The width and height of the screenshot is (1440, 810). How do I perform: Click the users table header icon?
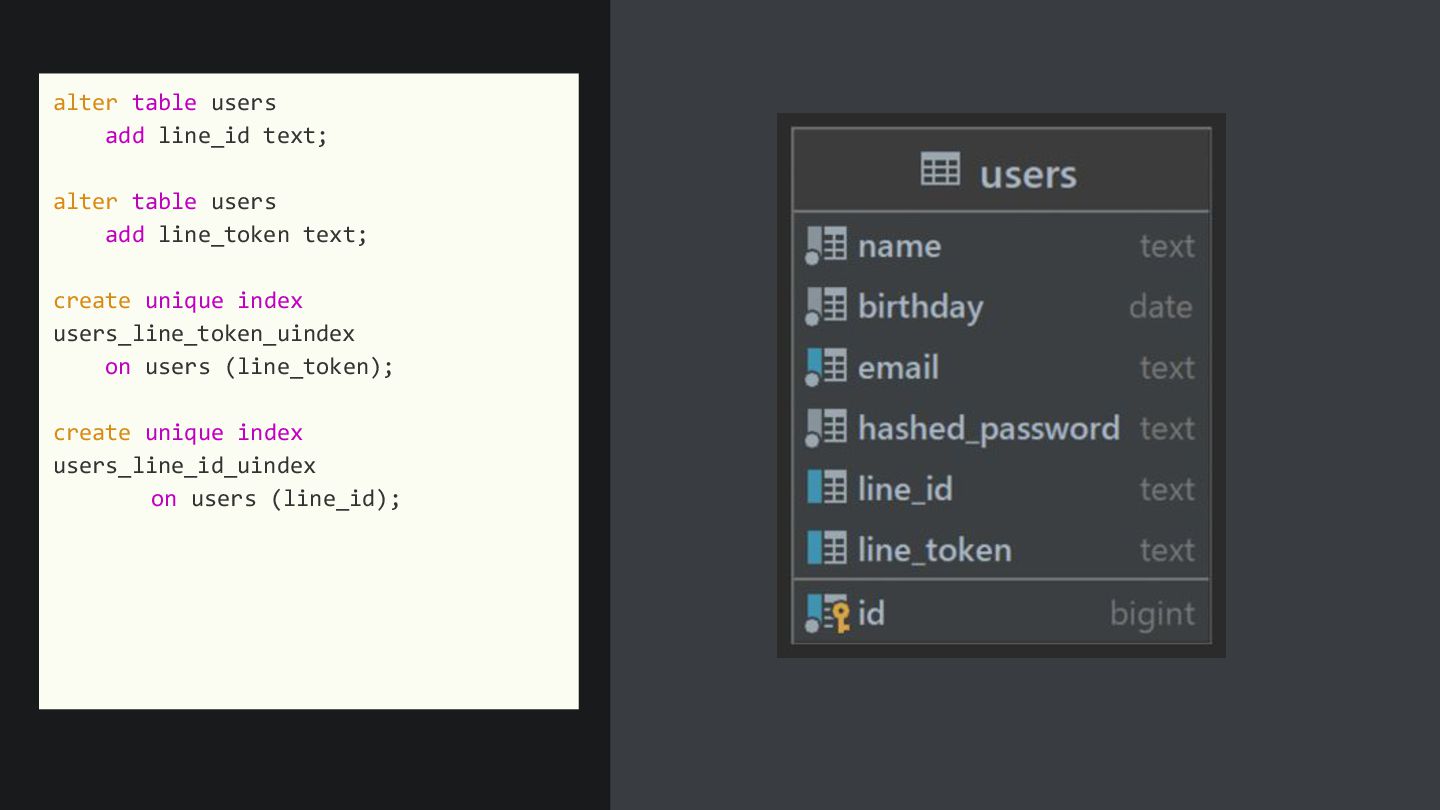point(940,170)
